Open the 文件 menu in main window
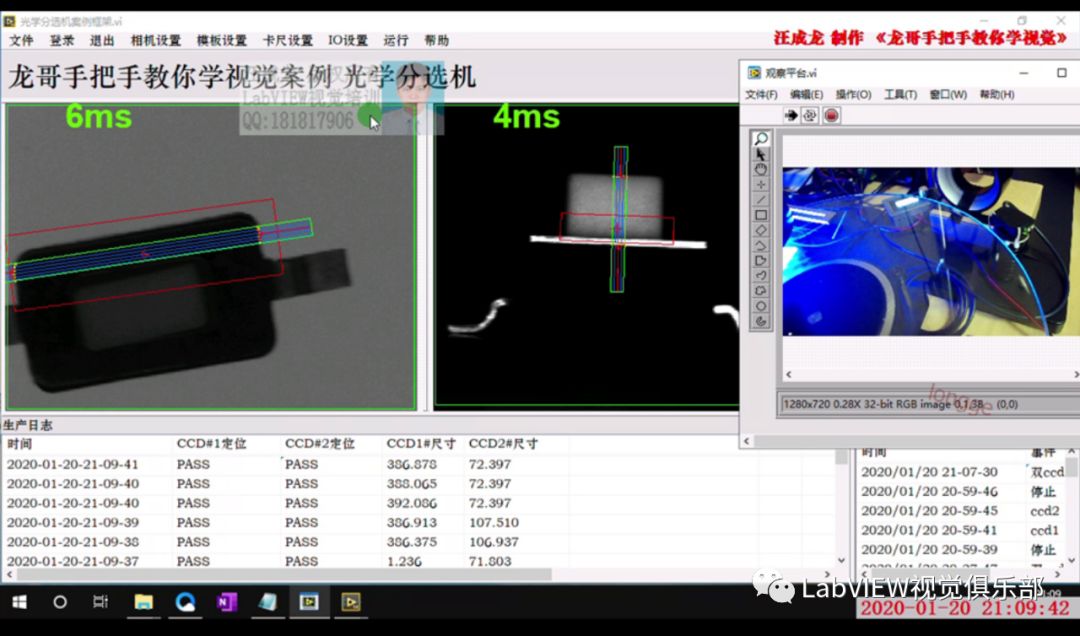This screenshot has width=1080, height=636. pyautogui.click(x=21, y=41)
